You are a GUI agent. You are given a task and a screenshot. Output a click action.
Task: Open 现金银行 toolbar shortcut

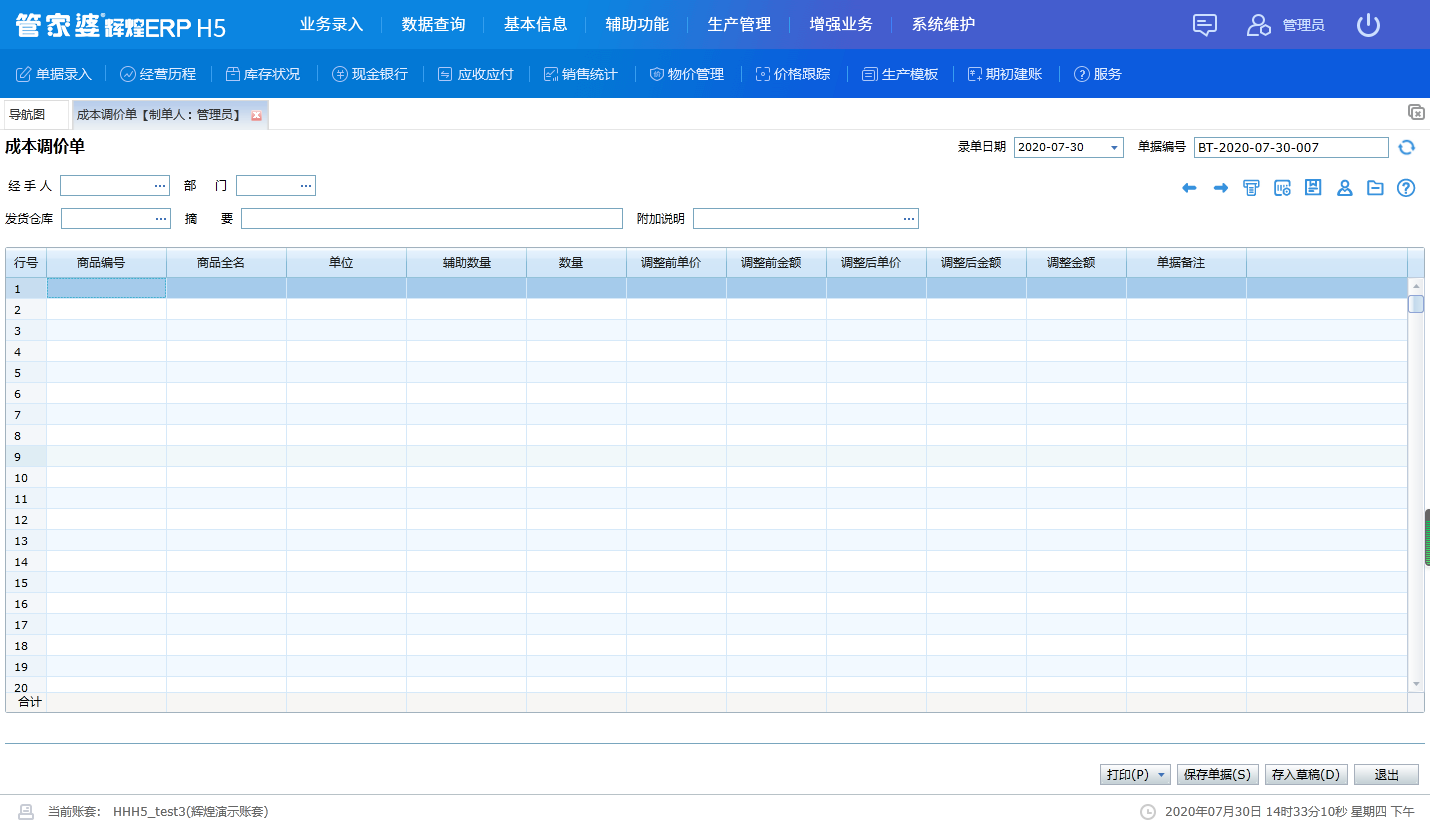point(370,74)
